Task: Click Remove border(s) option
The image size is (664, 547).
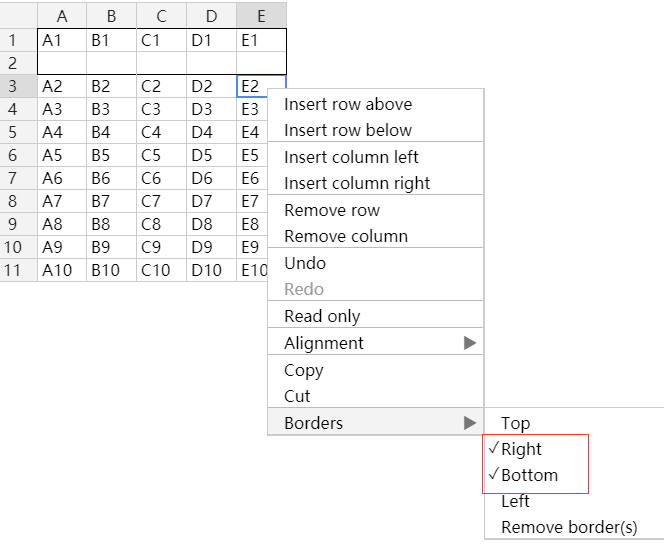Action: click(574, 527)
